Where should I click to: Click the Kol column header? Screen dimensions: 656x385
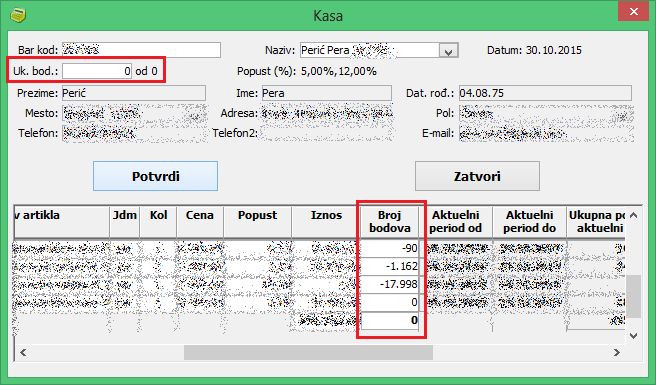tap(158, 222)
